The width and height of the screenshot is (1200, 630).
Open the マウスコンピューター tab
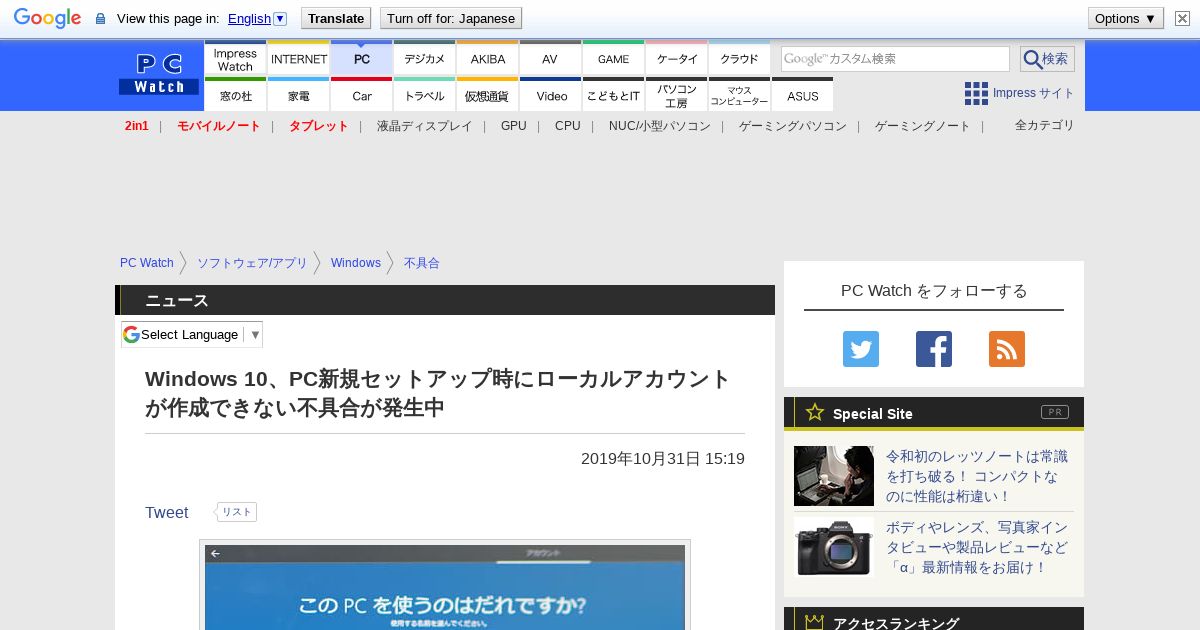click(740, 95)
